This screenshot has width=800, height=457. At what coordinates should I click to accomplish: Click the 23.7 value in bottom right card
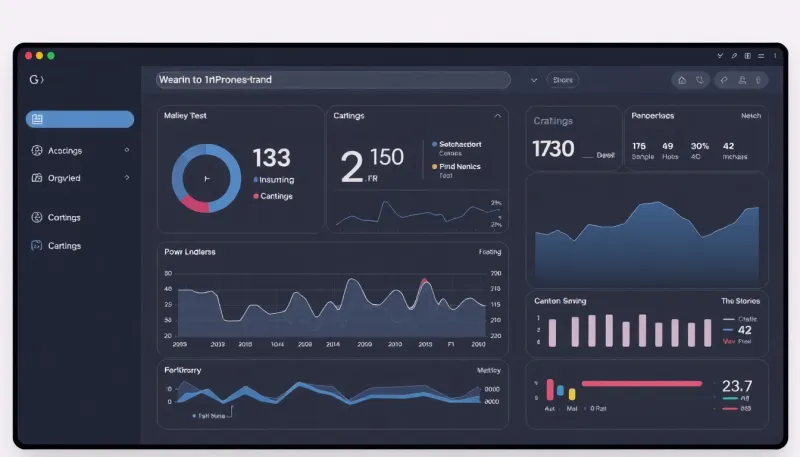pos(737,386)
